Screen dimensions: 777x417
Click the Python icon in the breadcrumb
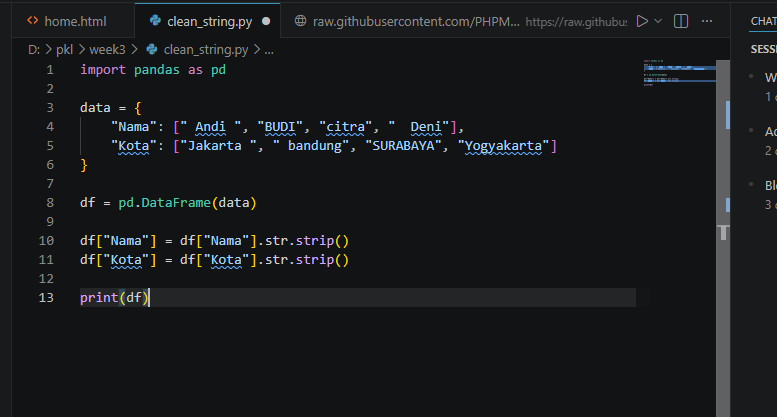(152, 50)
